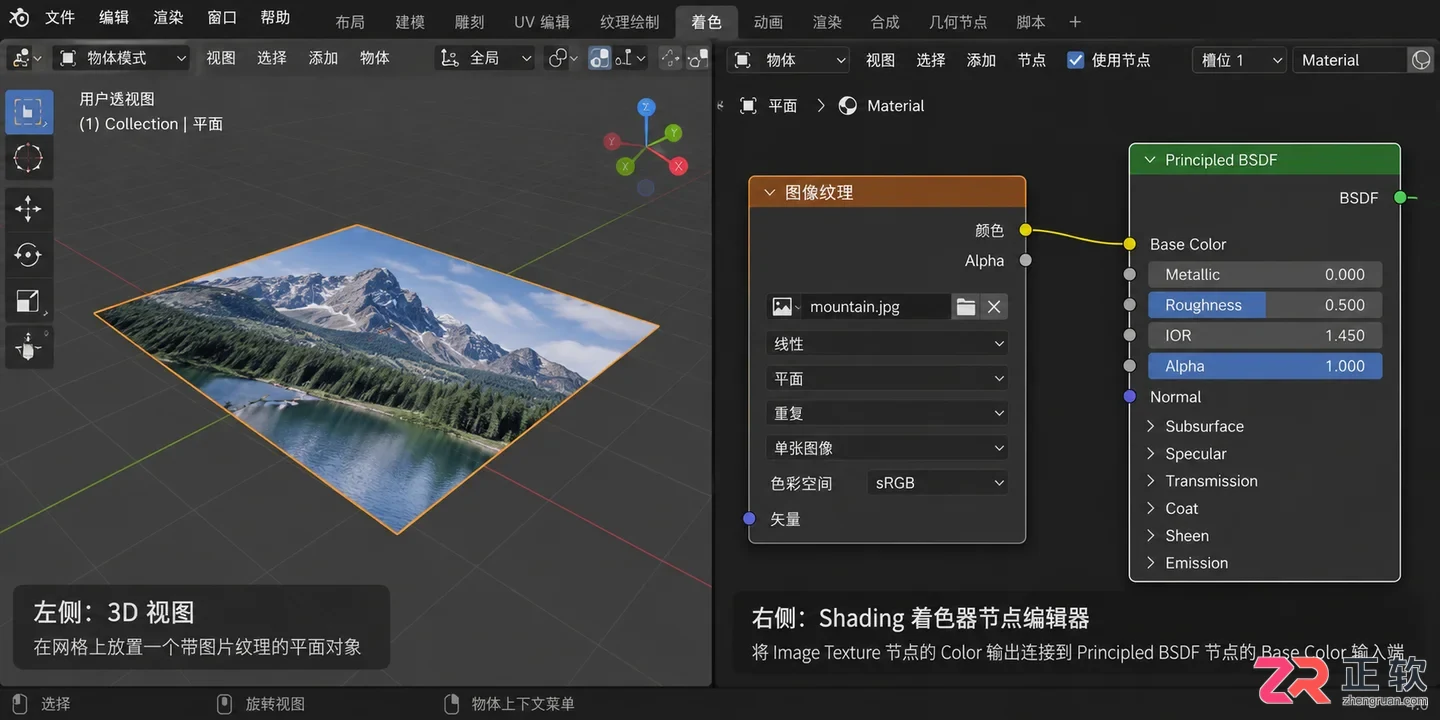The width and height of the screenshot is (1440, 720).
Task: Click the 平面 breadcrumb object icon
Action: click(x=748, y=106)
